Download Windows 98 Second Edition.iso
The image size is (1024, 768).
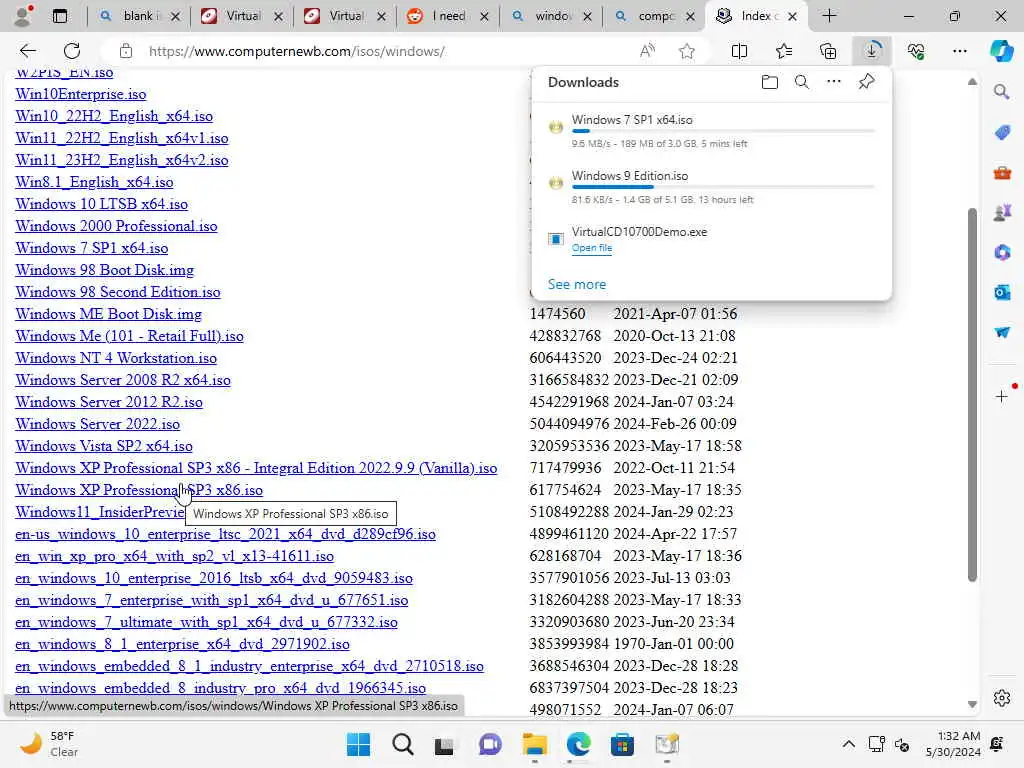click(118, 292)
